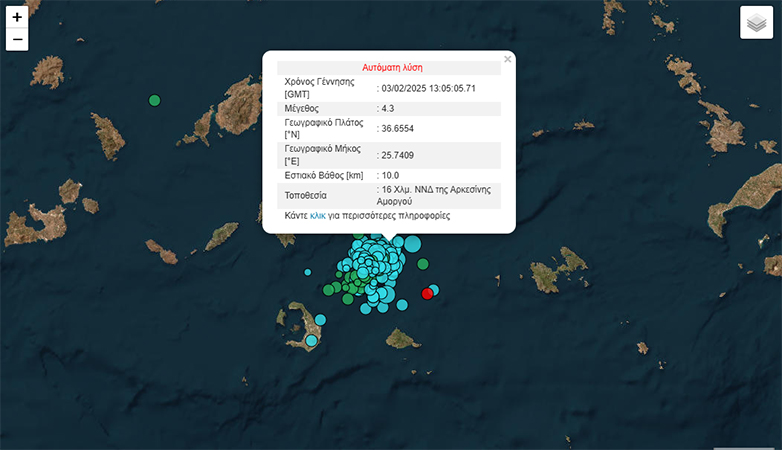Click the isolated green marker in the northwest

coord(154,100)
